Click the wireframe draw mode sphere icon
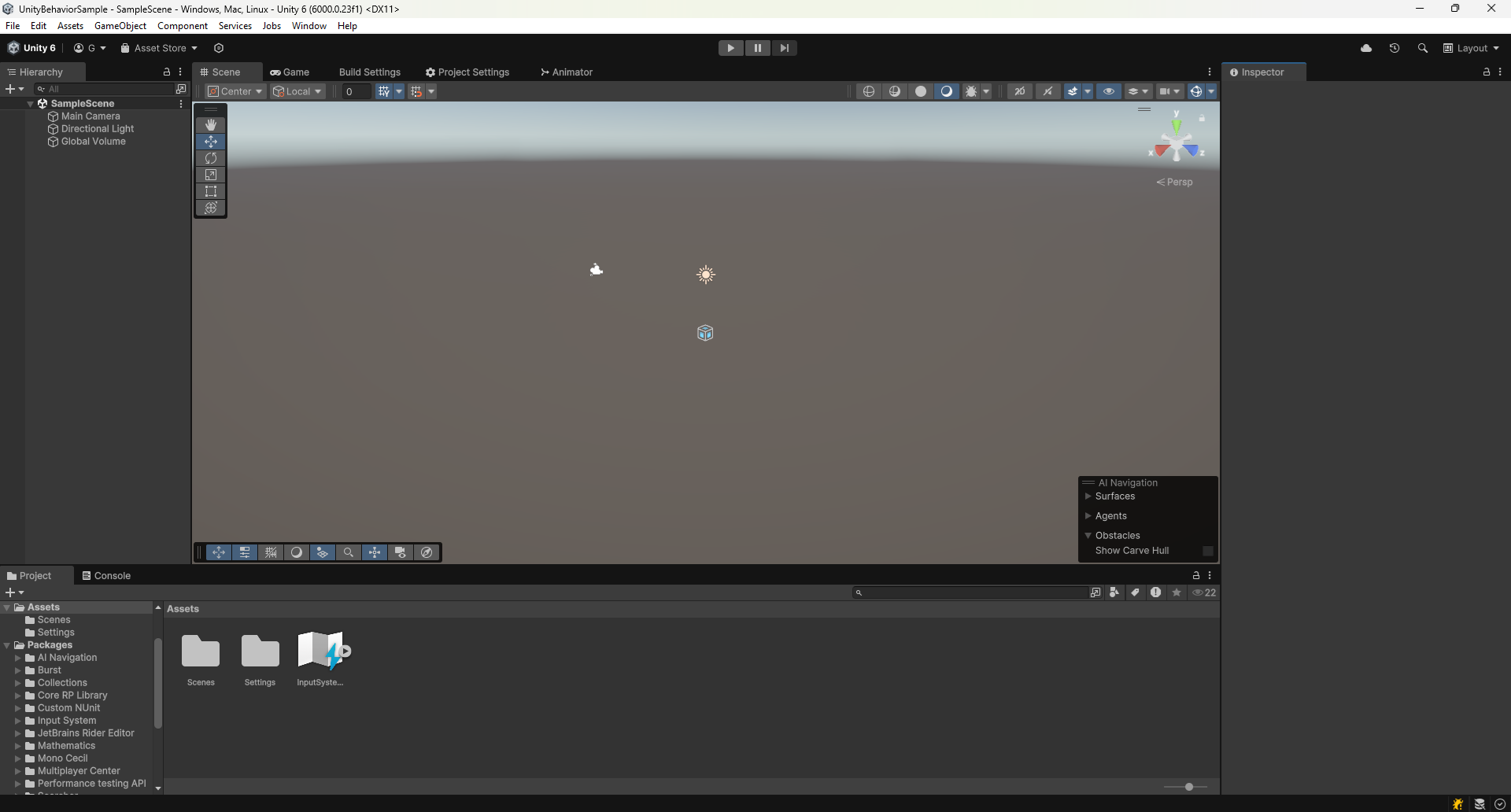 point(869,91)
